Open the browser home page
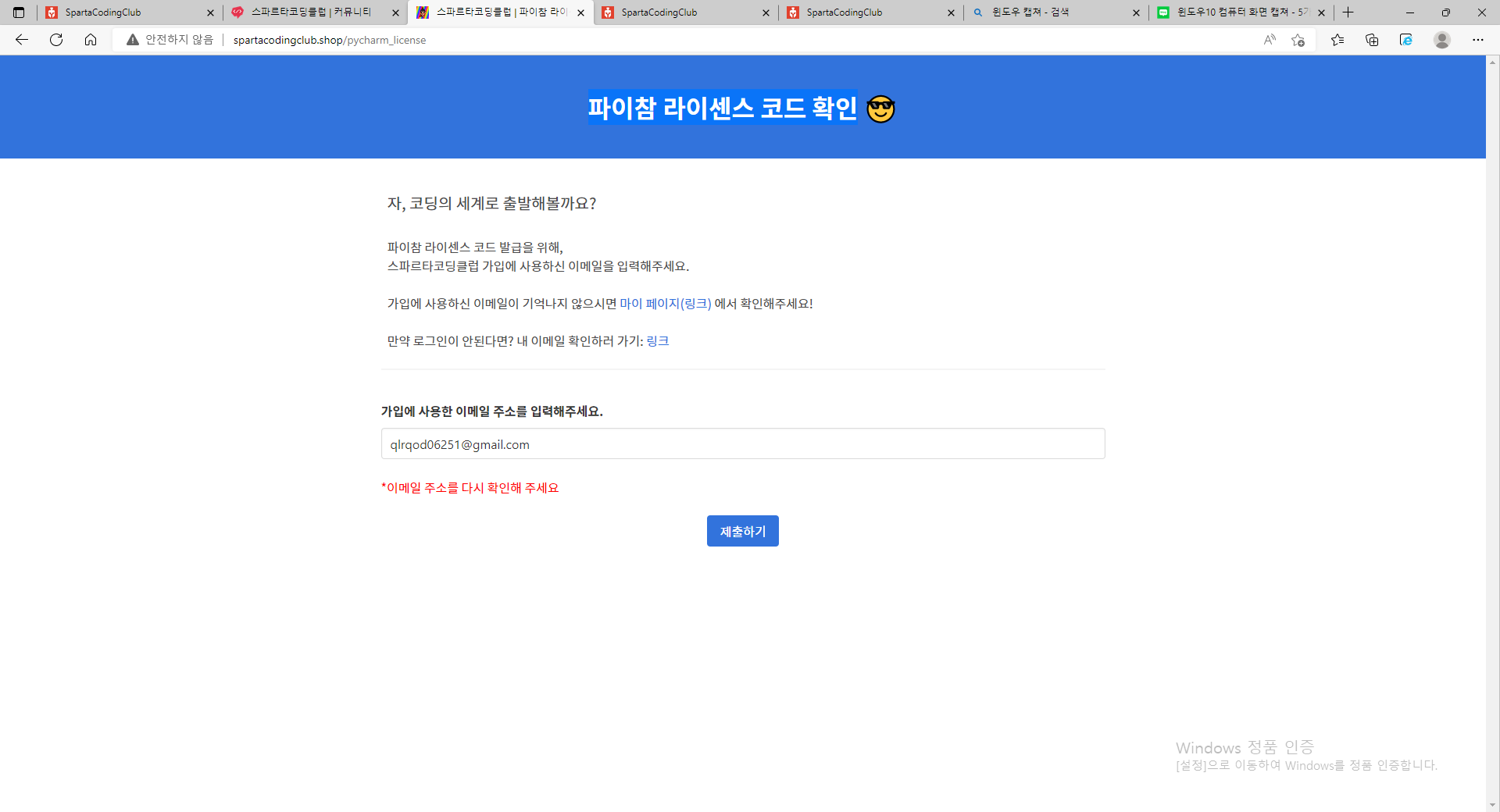 [x=91, y=40]
